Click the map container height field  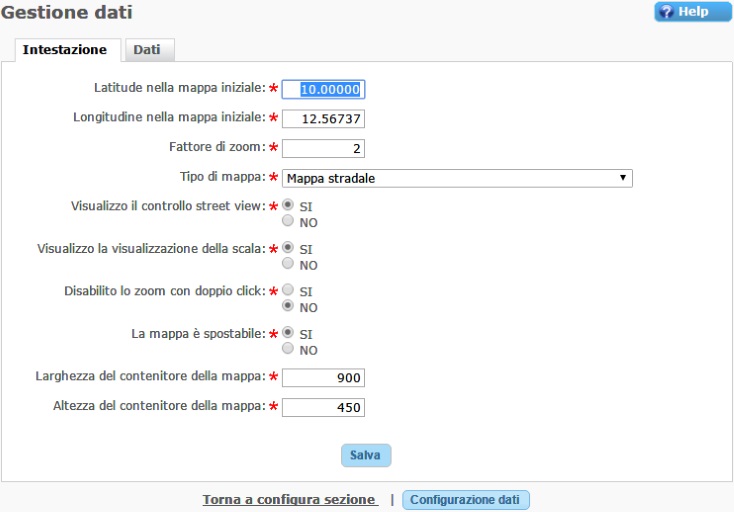(323, 407)
